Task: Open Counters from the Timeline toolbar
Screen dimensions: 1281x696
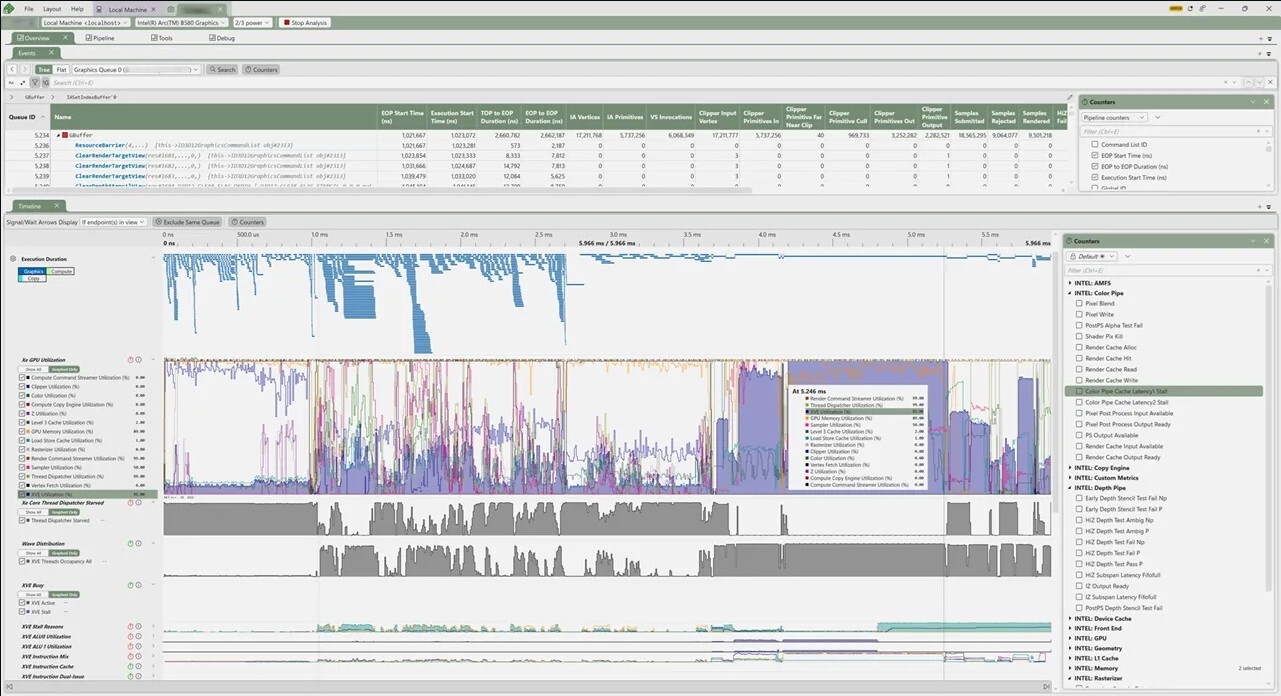Action: pyautogui.click(x=247, y=222)
